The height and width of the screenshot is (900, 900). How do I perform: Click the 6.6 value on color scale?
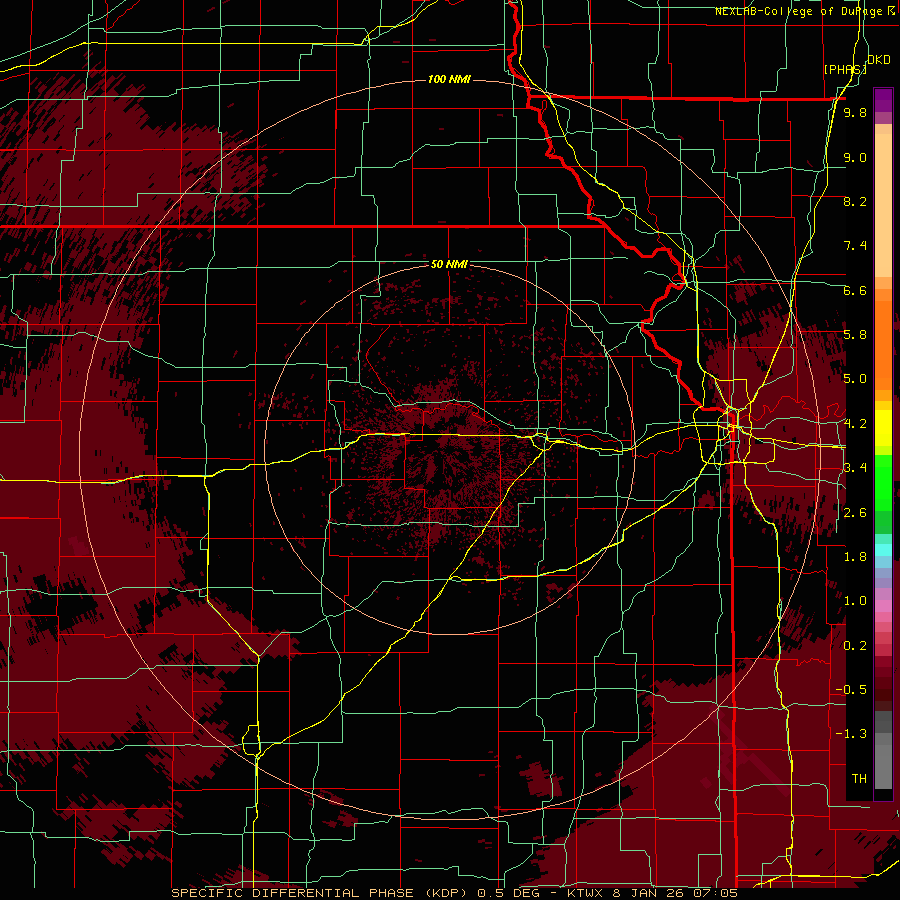tap(855, 290)
